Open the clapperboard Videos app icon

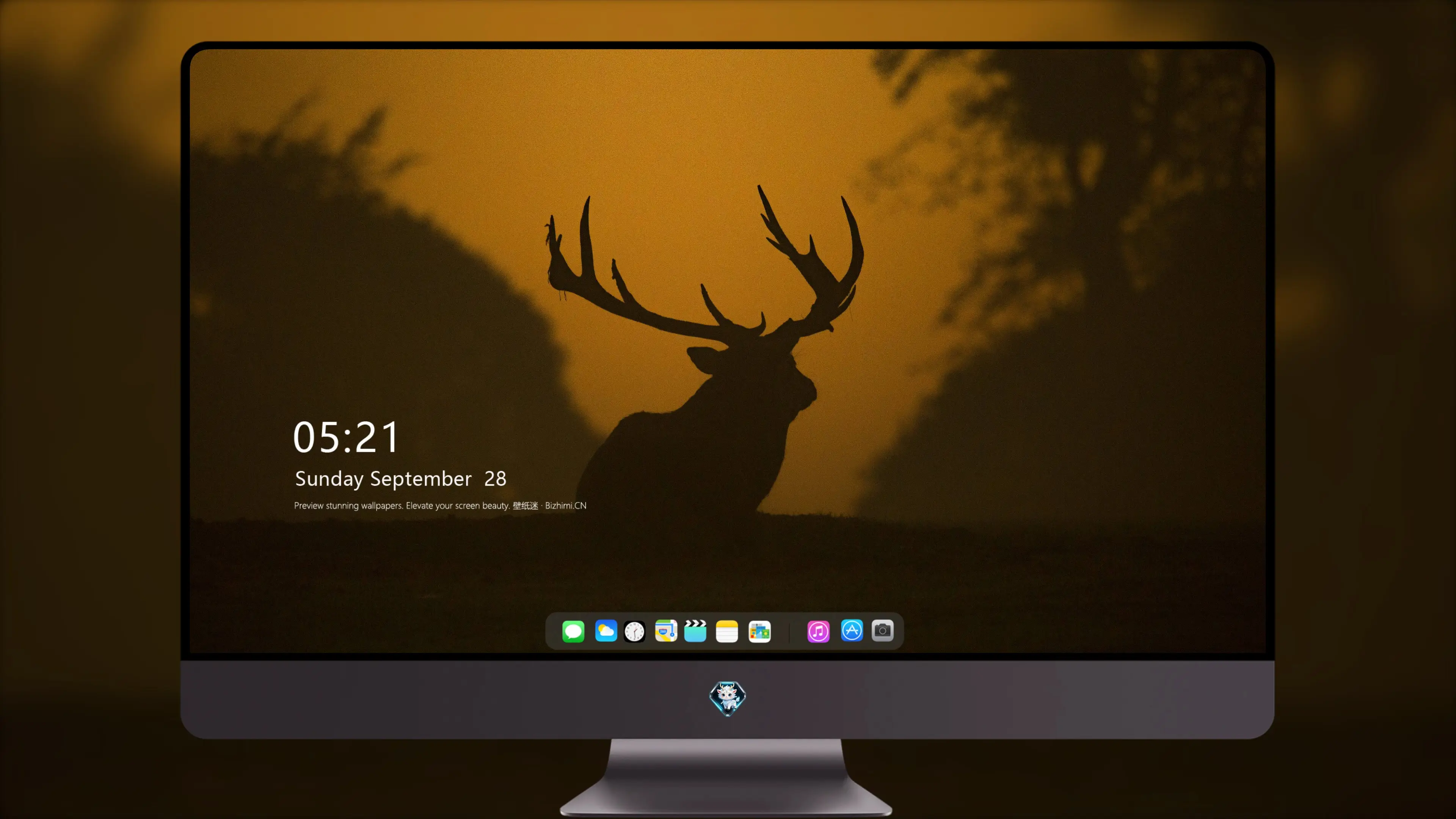coord(695,631)
